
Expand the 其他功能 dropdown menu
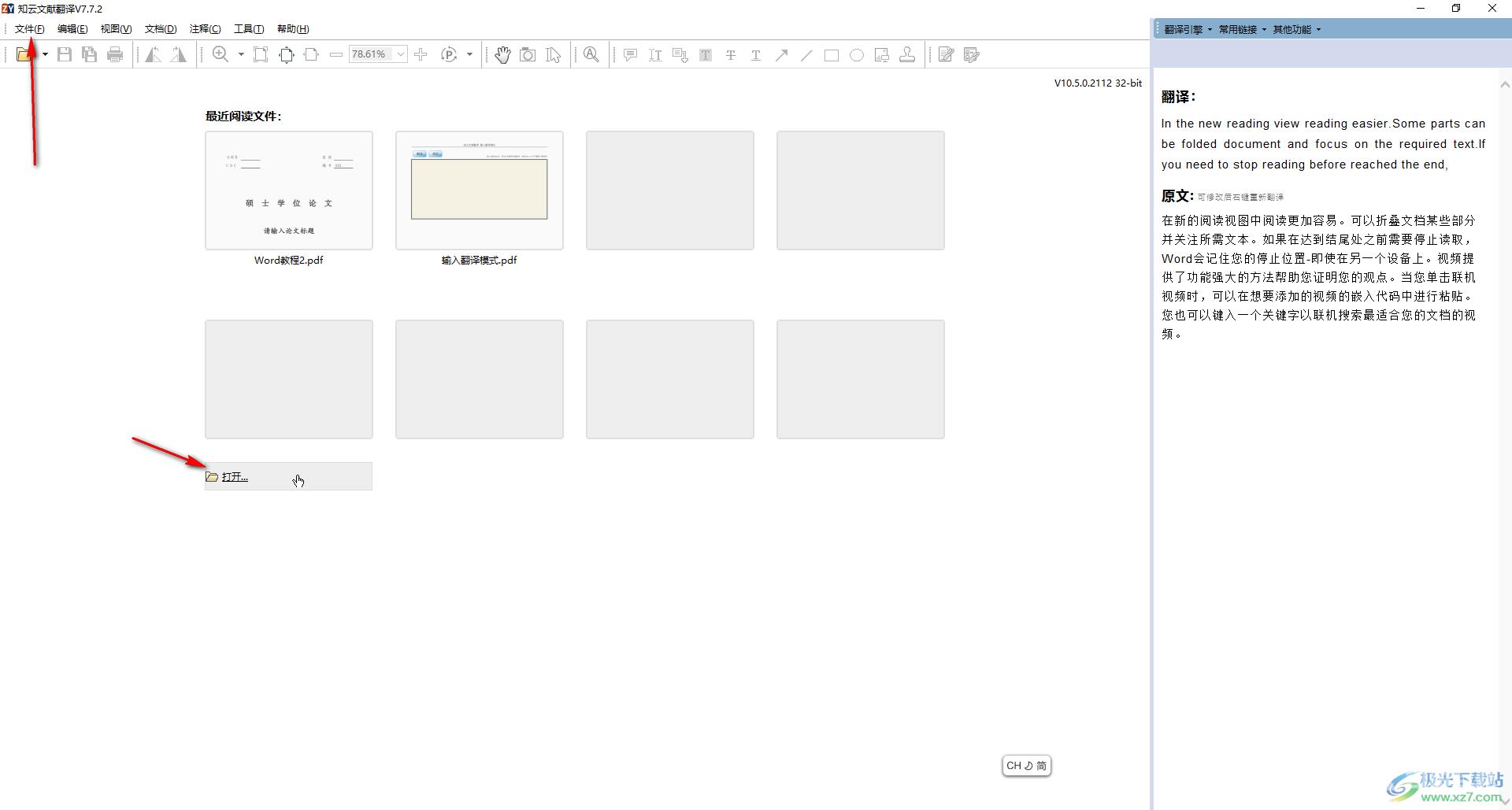tap(1296, 29)
